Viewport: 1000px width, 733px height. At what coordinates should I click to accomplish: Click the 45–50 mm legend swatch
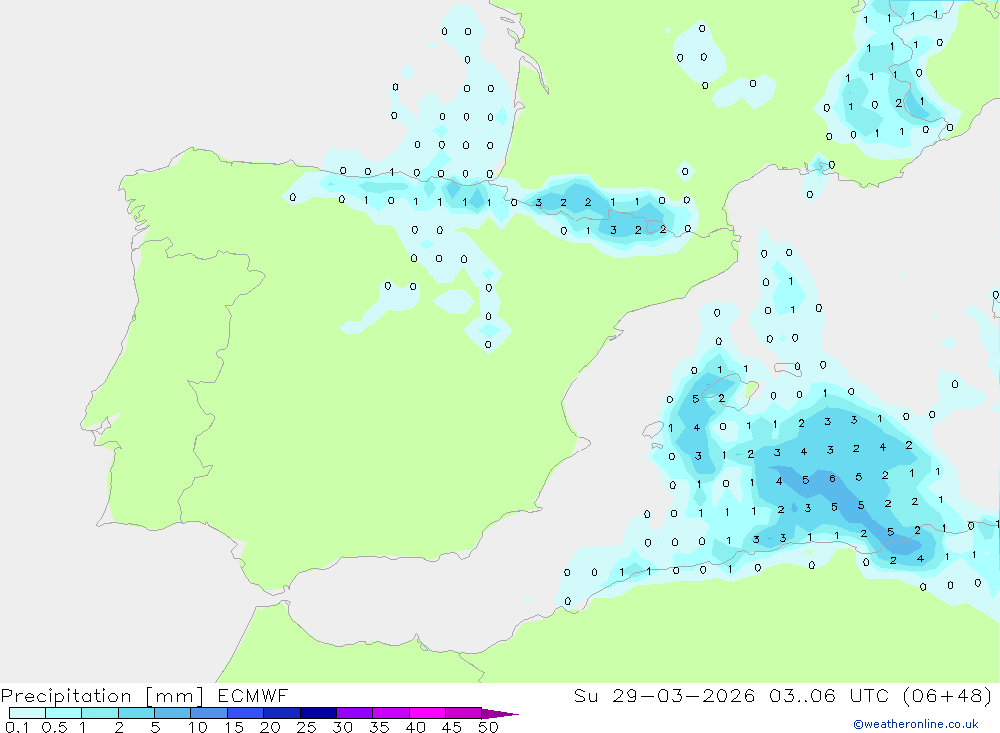click(464, 713)
